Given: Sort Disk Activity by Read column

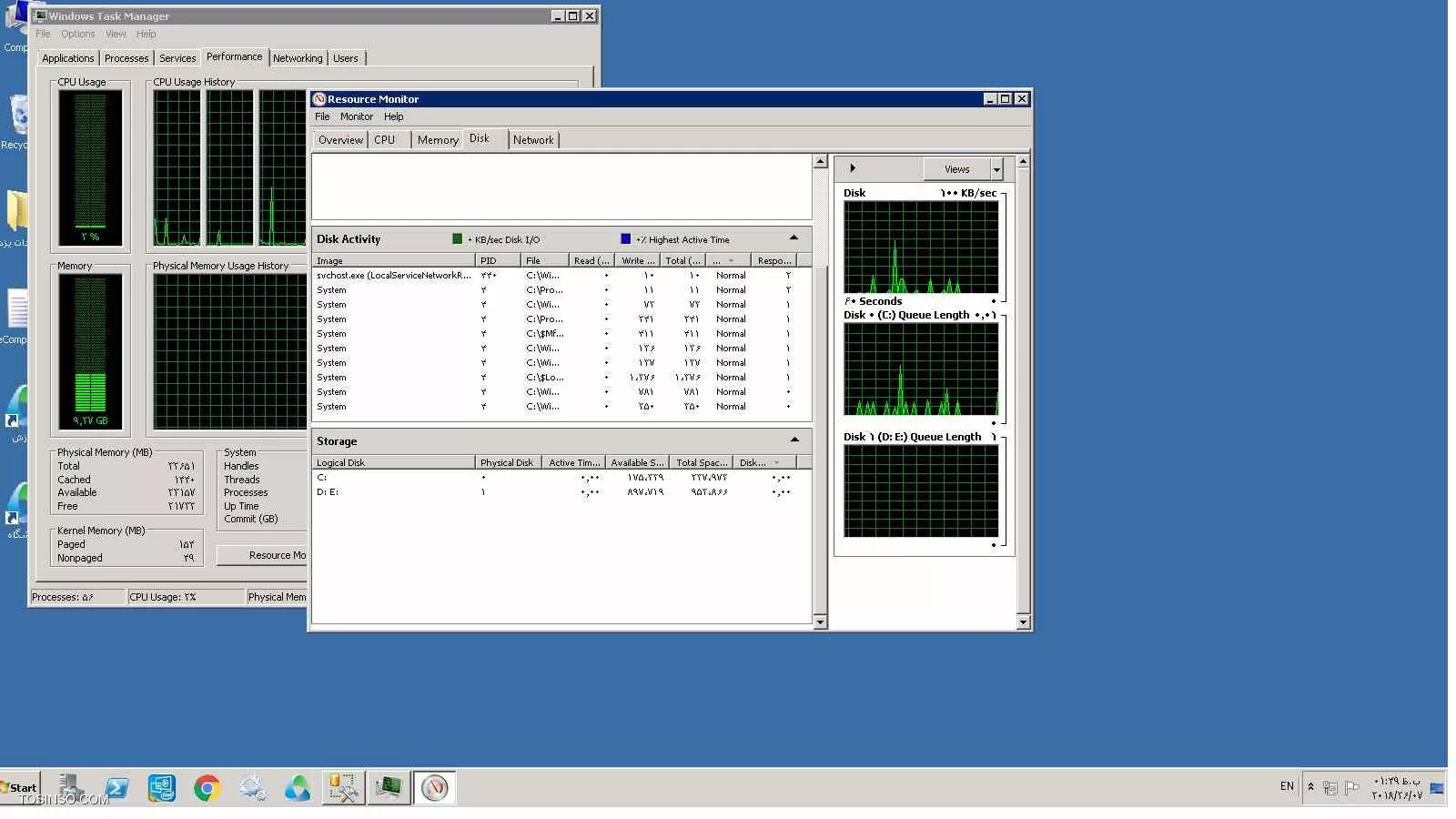Looking at the screenshot, I should 591,261.
